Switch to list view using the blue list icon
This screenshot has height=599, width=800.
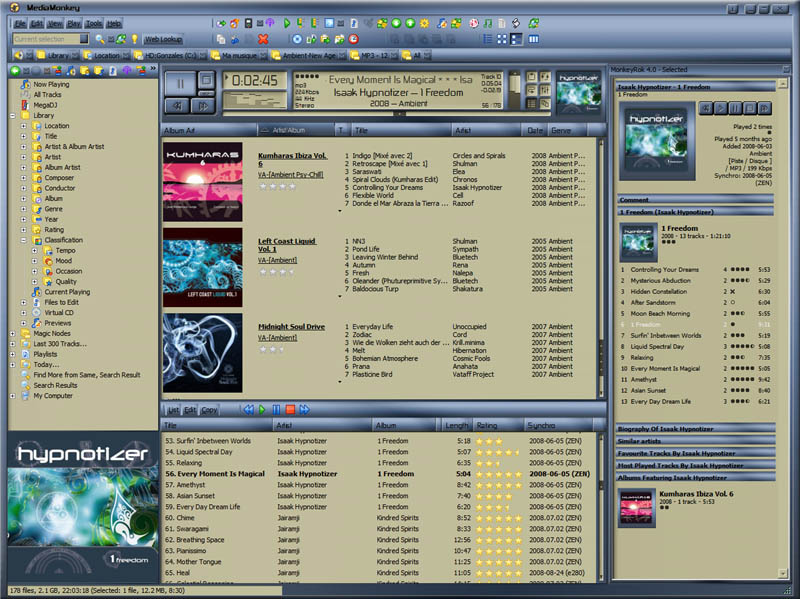[488, 39]
